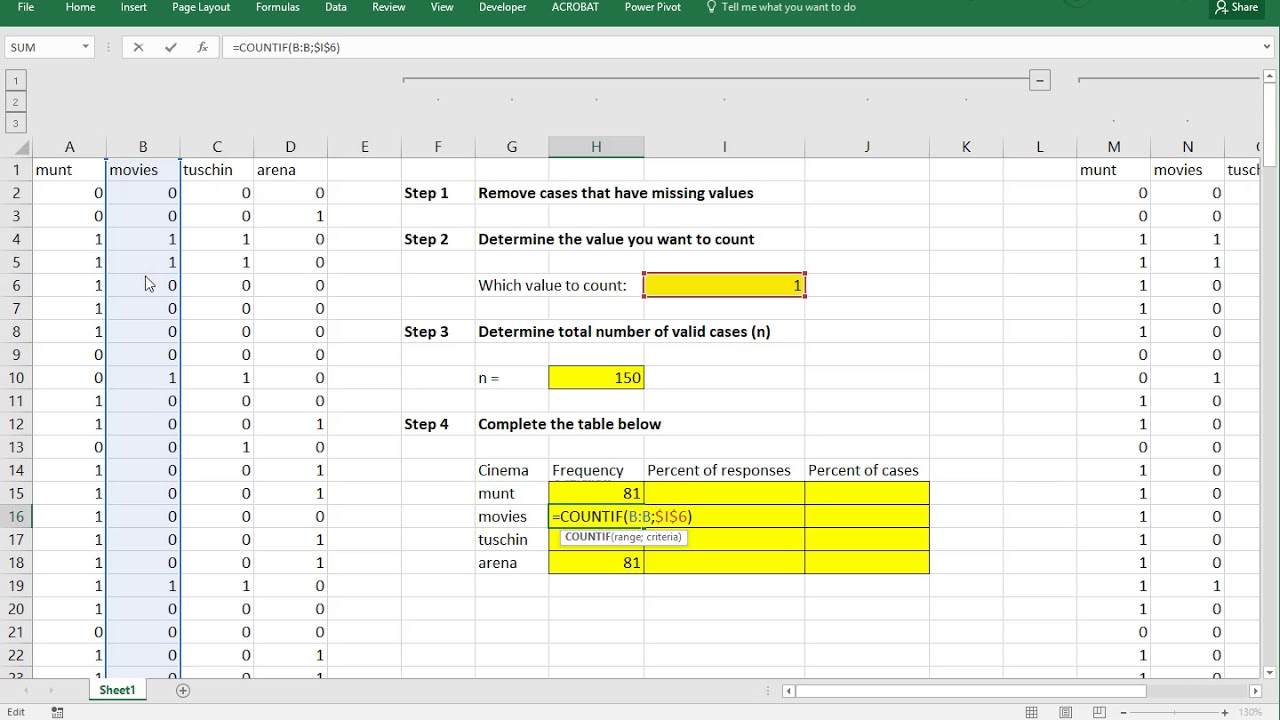Viewport: 1280px width, 720px height.
Task: Open the Review ribbon tab
Action: [x=388, y=7]
